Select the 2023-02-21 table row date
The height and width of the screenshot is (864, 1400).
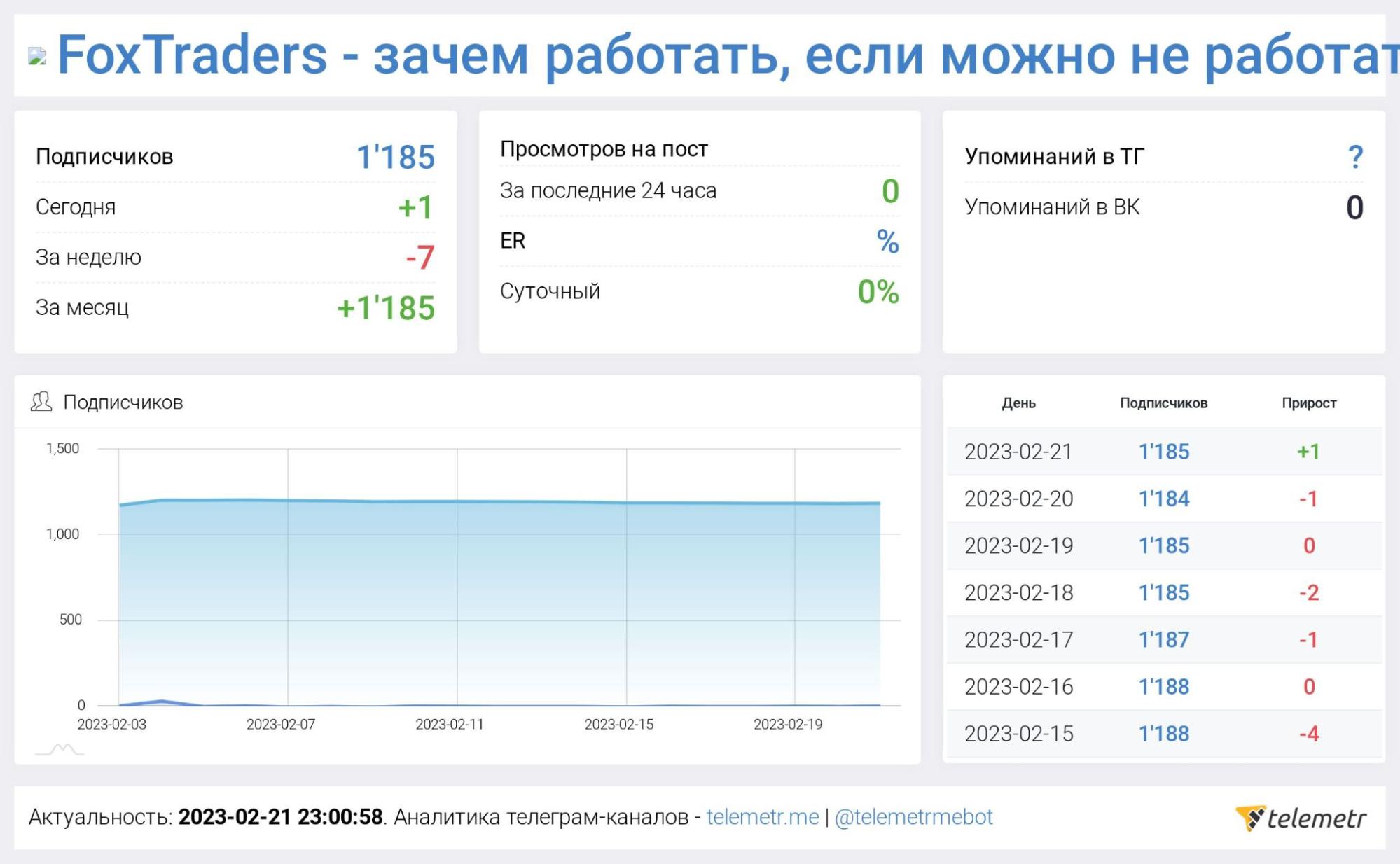point(1018,452)
